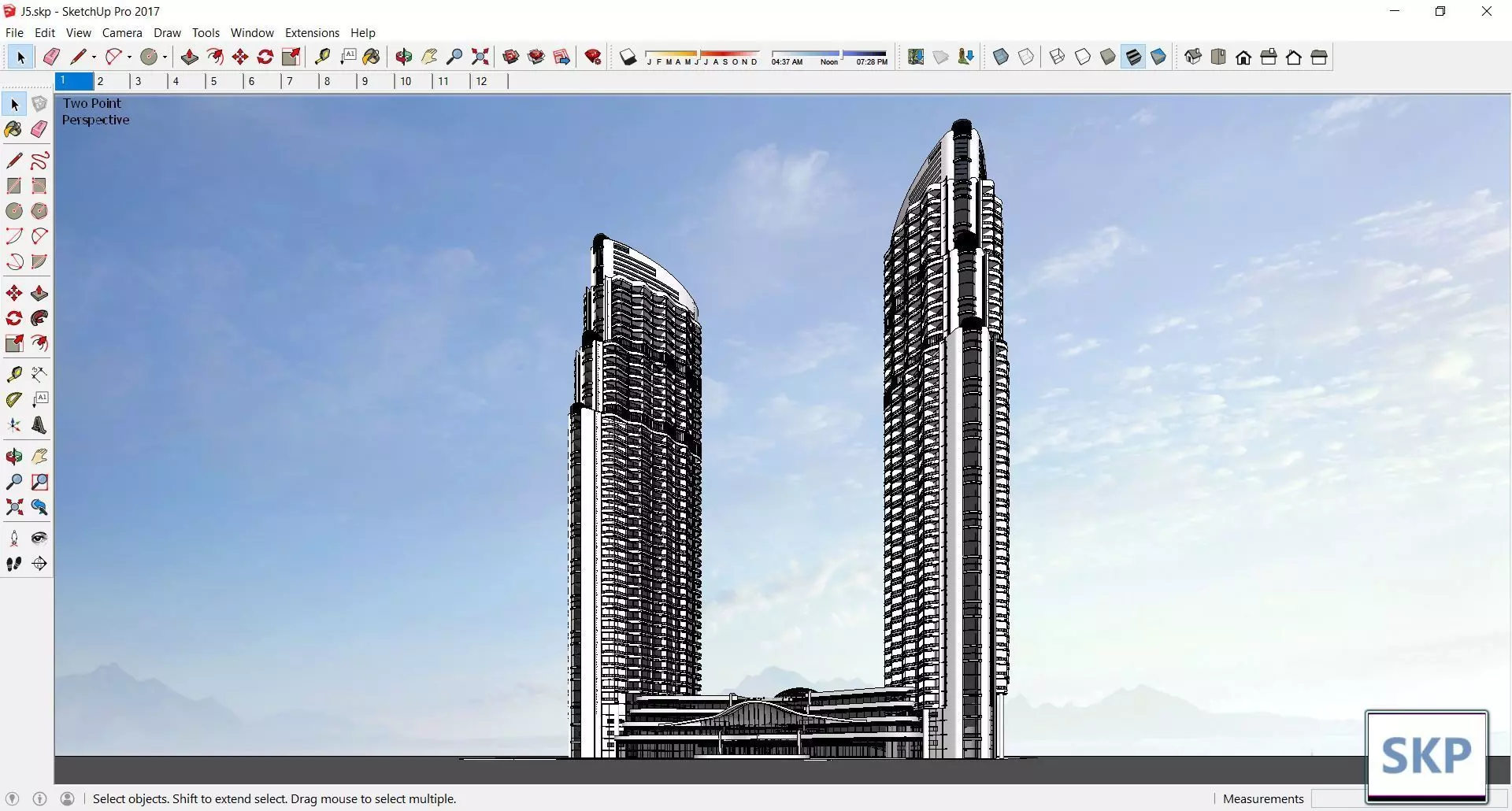1512x811 pixels.
Task: Select the Axes tool
Action: click(14, 425)
